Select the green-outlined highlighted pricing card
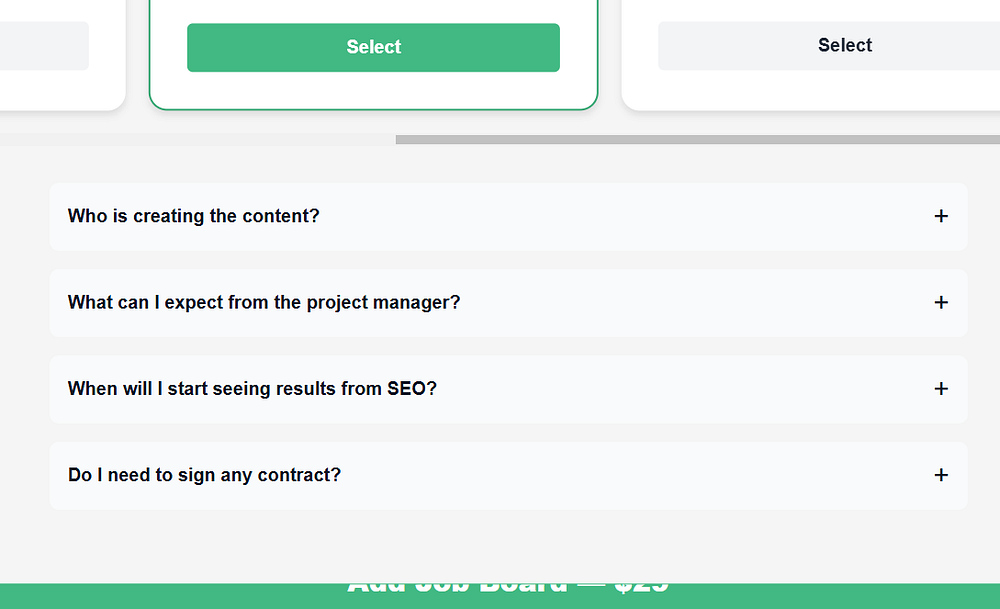The image size is (1000, 609). (x=373, y=90)
